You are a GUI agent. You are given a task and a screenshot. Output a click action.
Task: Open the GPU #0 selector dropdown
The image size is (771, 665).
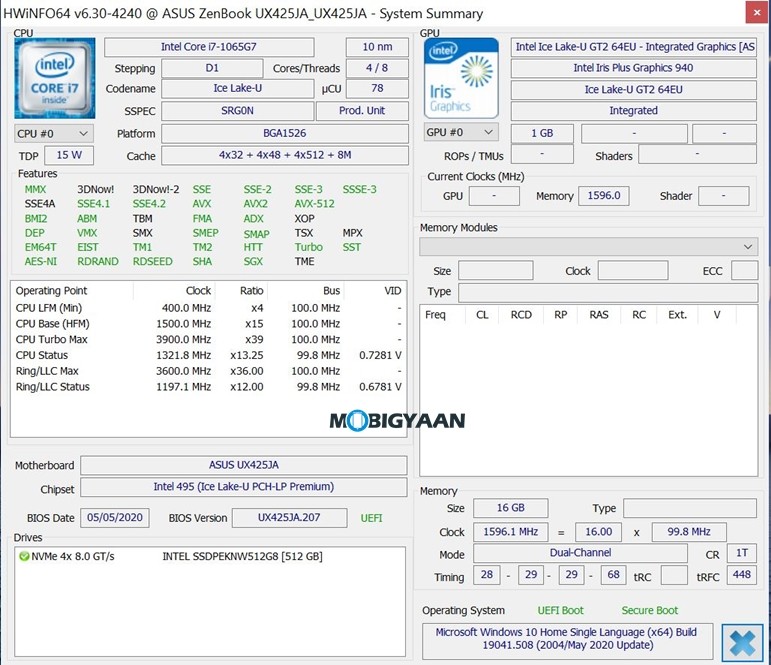click(x=461, y=132)
